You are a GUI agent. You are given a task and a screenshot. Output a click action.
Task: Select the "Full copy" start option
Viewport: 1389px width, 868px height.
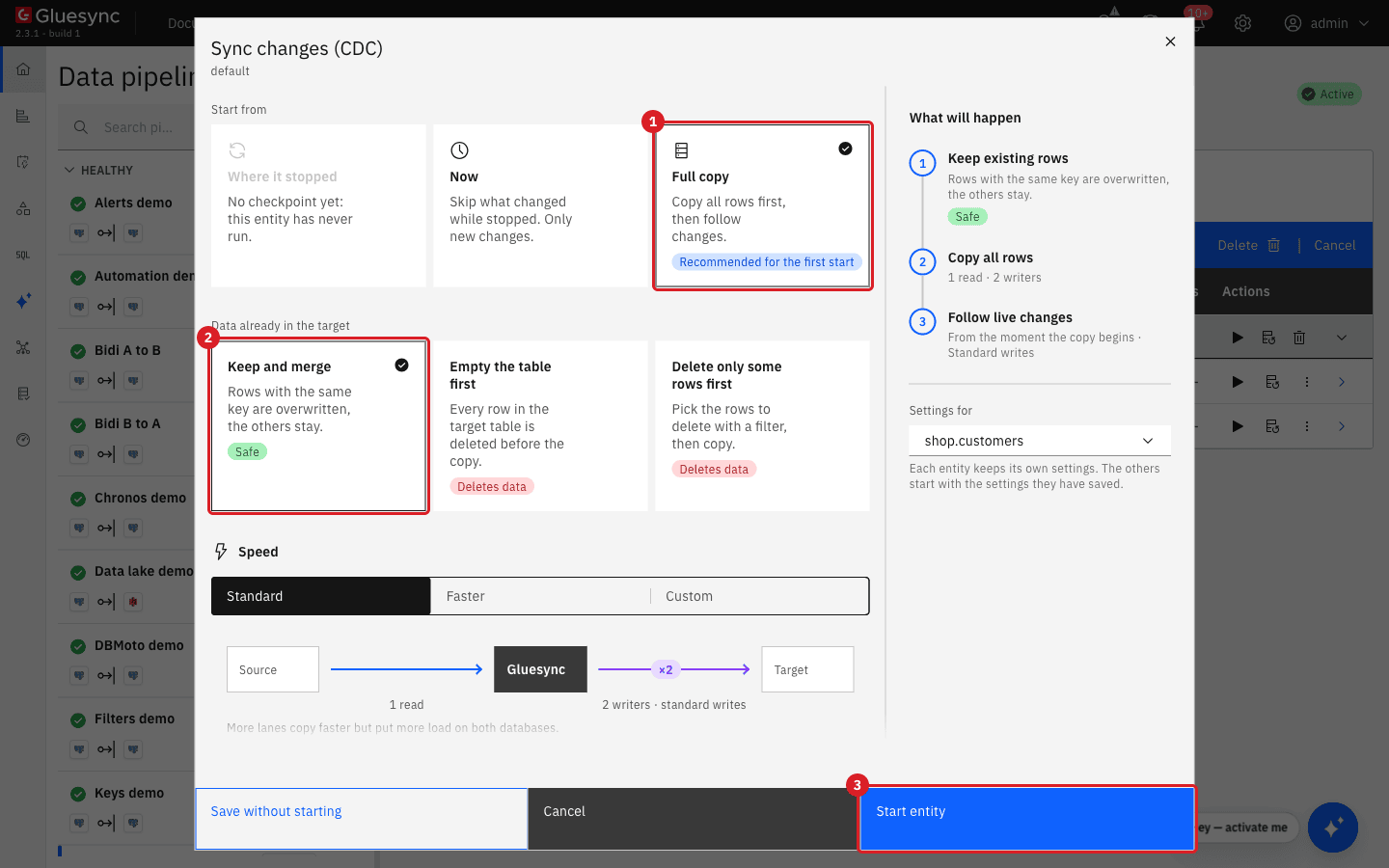pos(763,205)
